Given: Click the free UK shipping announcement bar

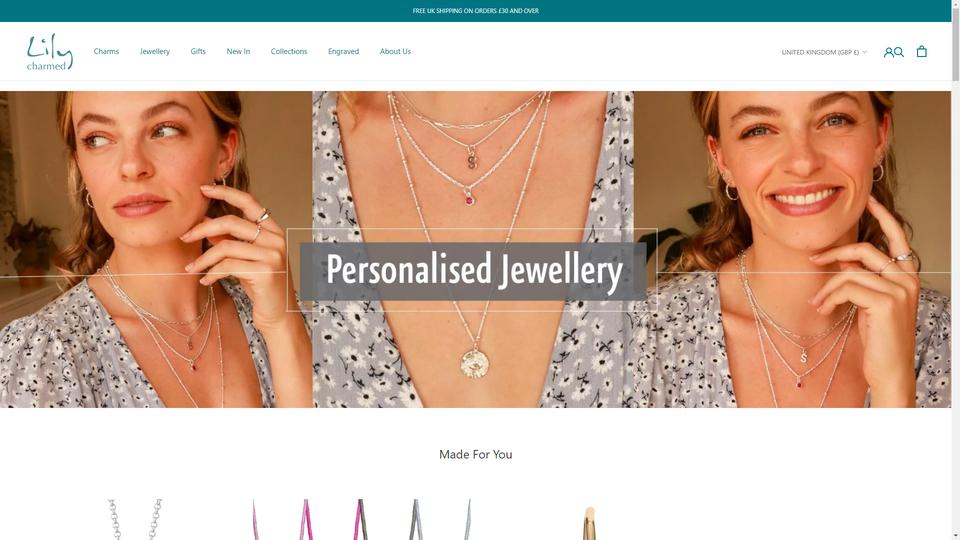Looking at the screenshot, I should [476, 11].
